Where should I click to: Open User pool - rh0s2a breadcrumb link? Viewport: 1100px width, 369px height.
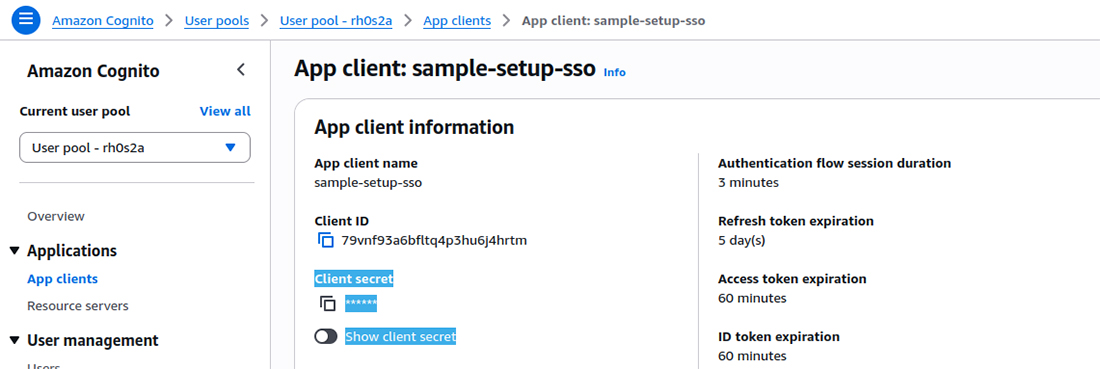[336, 20]
